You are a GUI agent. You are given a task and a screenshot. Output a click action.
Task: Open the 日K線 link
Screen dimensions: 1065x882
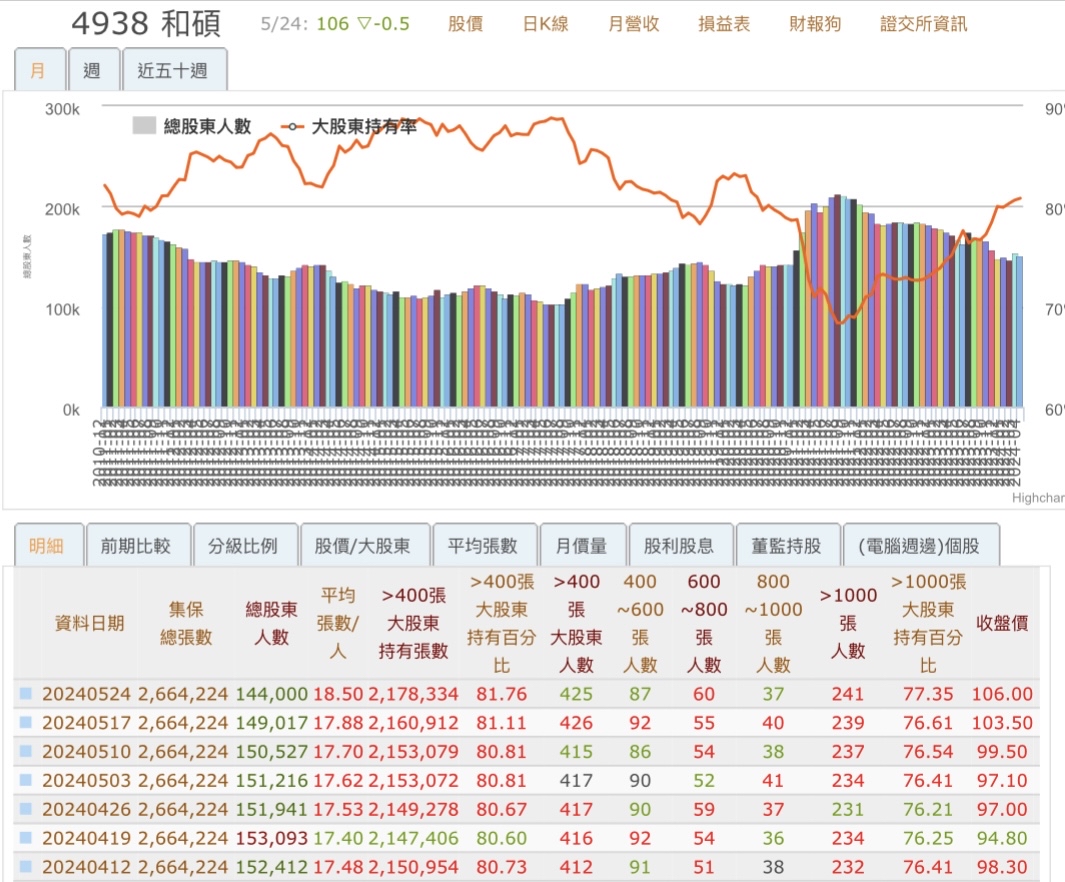(545, 24)
